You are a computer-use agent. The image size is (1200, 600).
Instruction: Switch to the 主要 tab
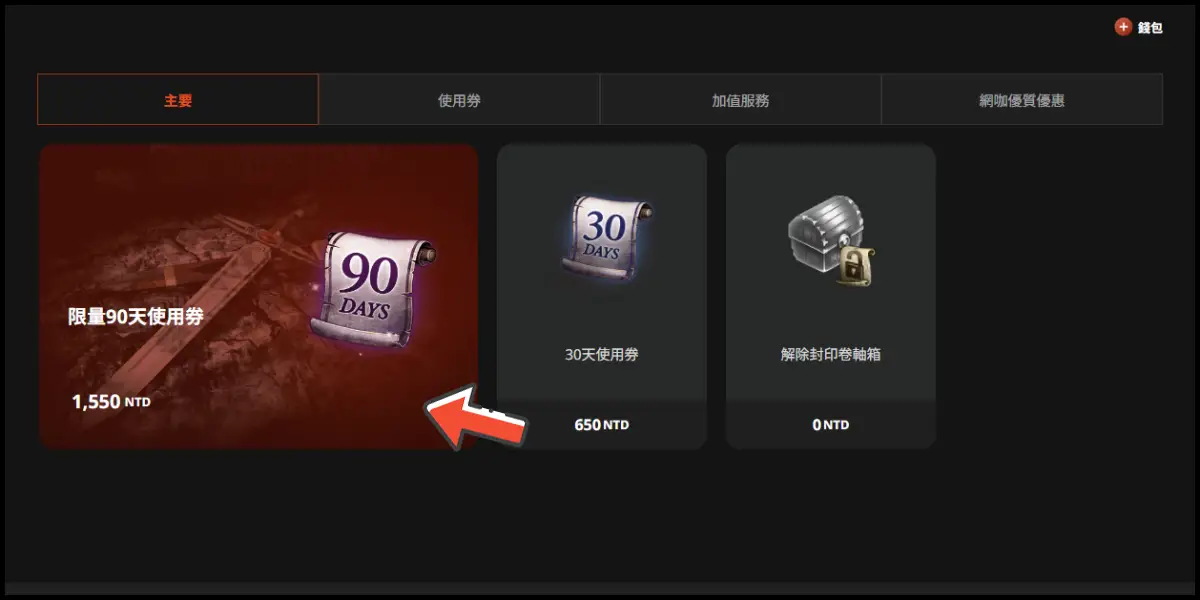[178, 99]
